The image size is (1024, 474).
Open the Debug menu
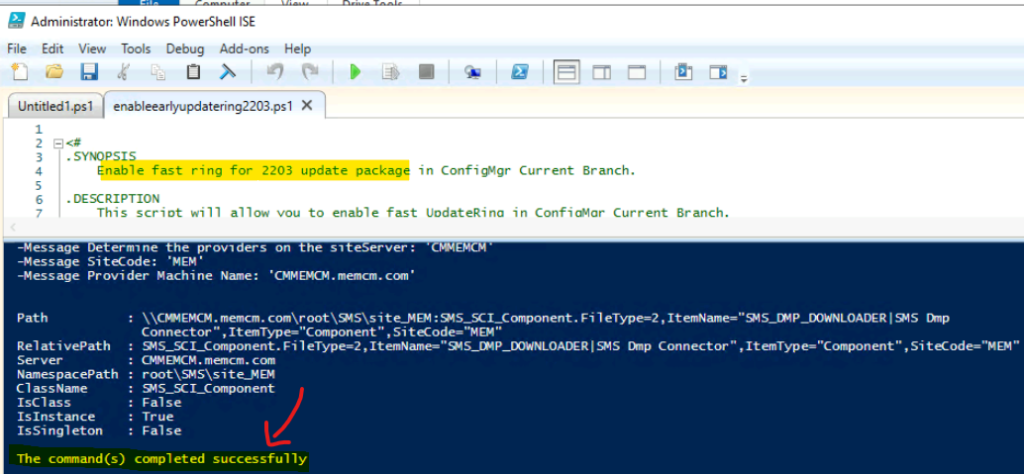(x=185, y=49)
